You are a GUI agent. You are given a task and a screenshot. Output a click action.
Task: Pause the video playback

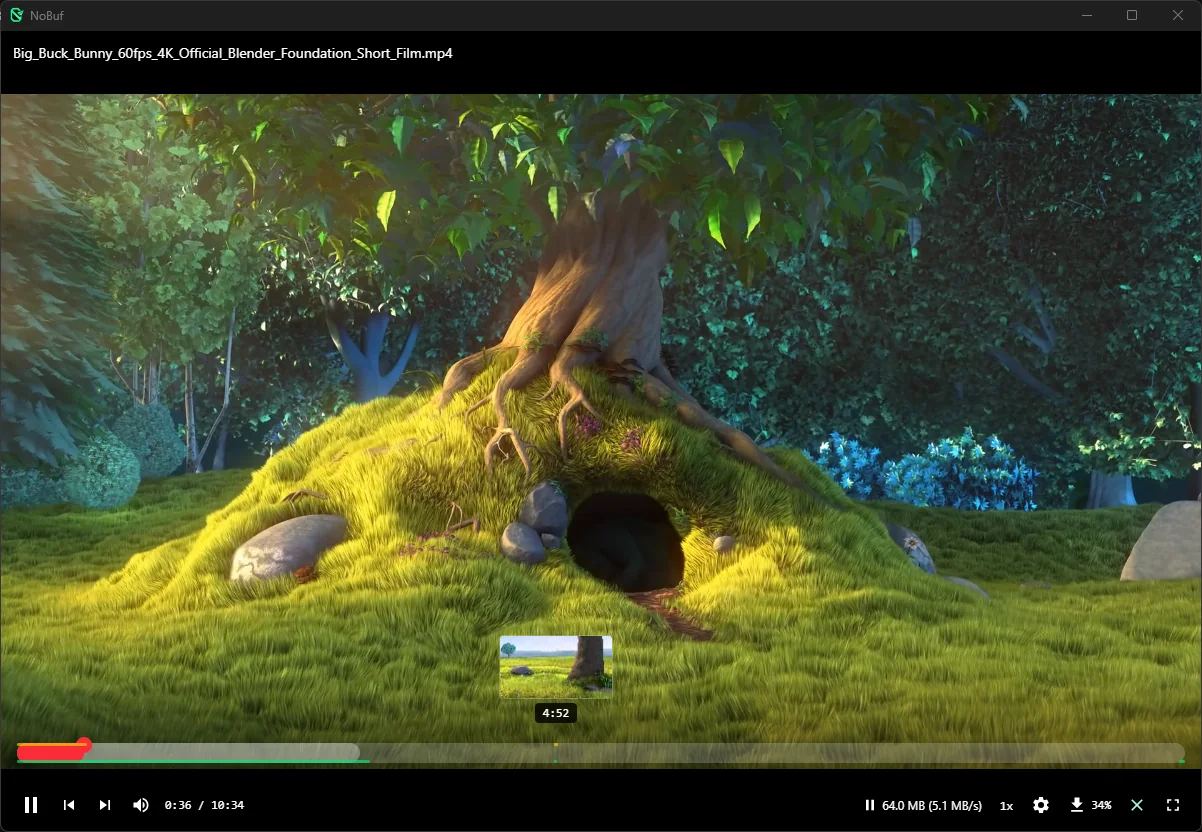pyautogui.click(x=31, y=805)
